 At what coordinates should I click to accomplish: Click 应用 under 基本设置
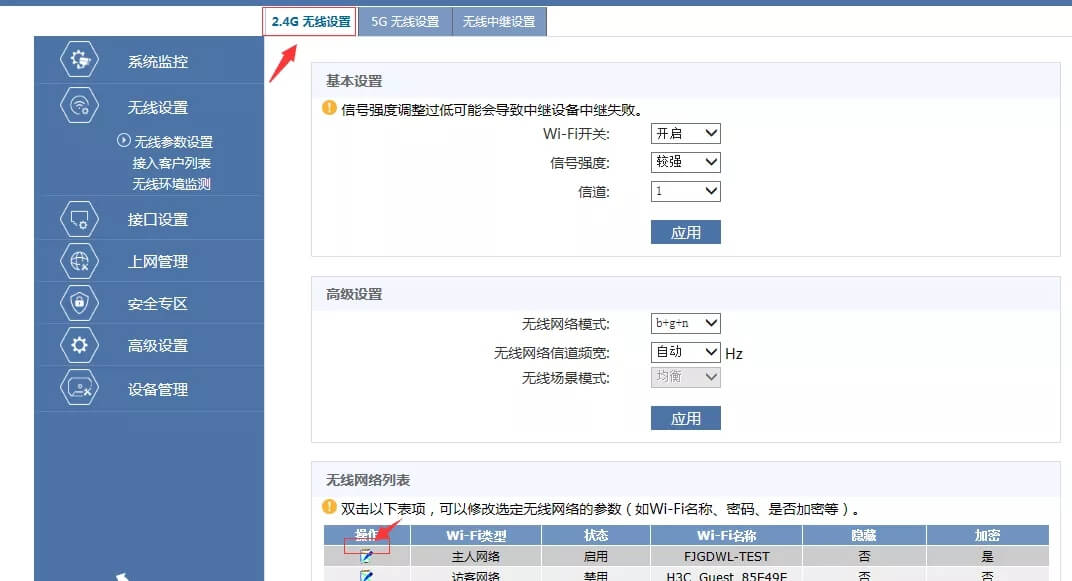(x=686, y=231)
